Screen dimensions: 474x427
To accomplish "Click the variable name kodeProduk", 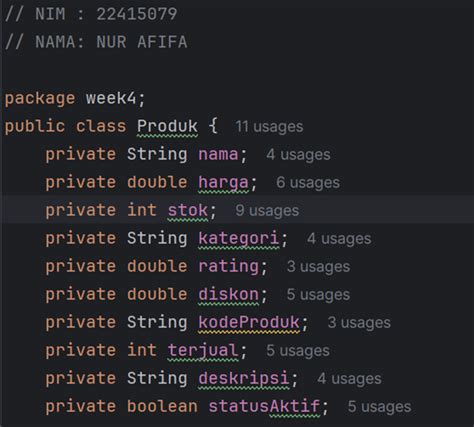I will point(249,323).
